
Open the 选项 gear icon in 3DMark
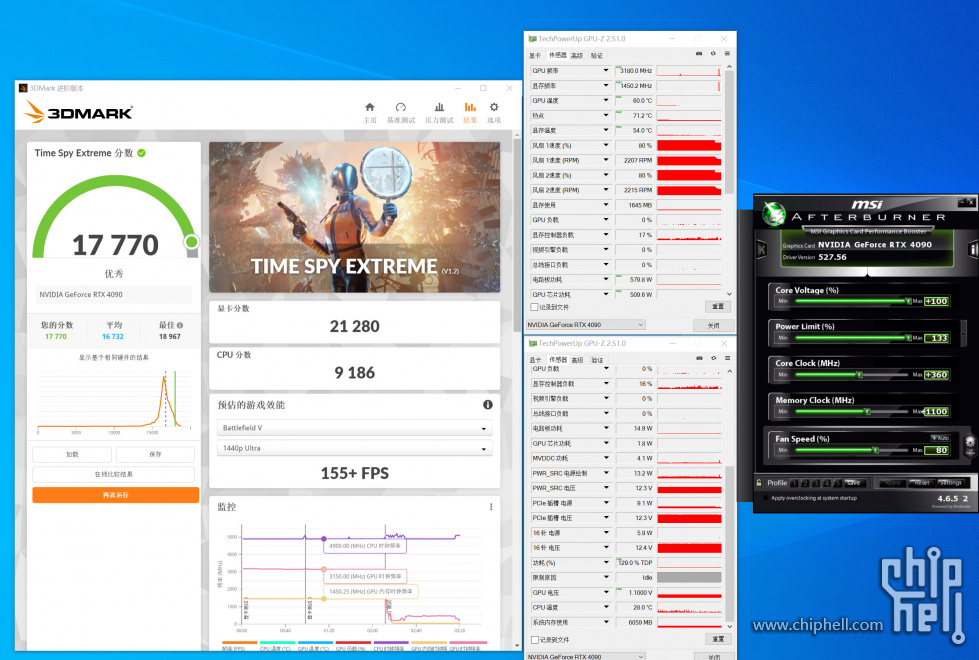494,107
